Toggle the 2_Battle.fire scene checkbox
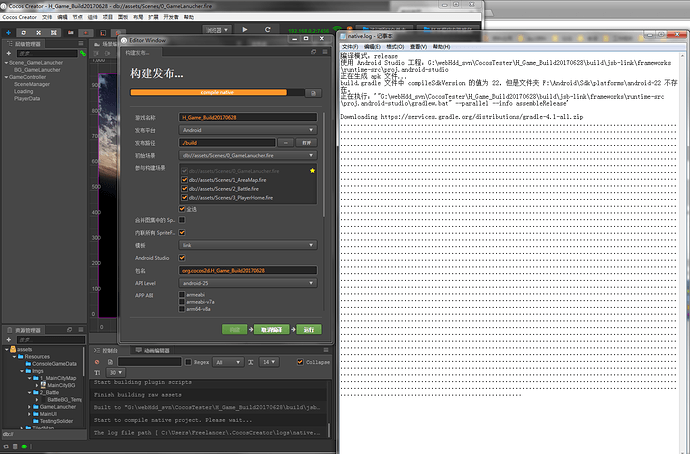Image resolution: width=690 pixels, height=454 pixels. click(x=184, y=189)
